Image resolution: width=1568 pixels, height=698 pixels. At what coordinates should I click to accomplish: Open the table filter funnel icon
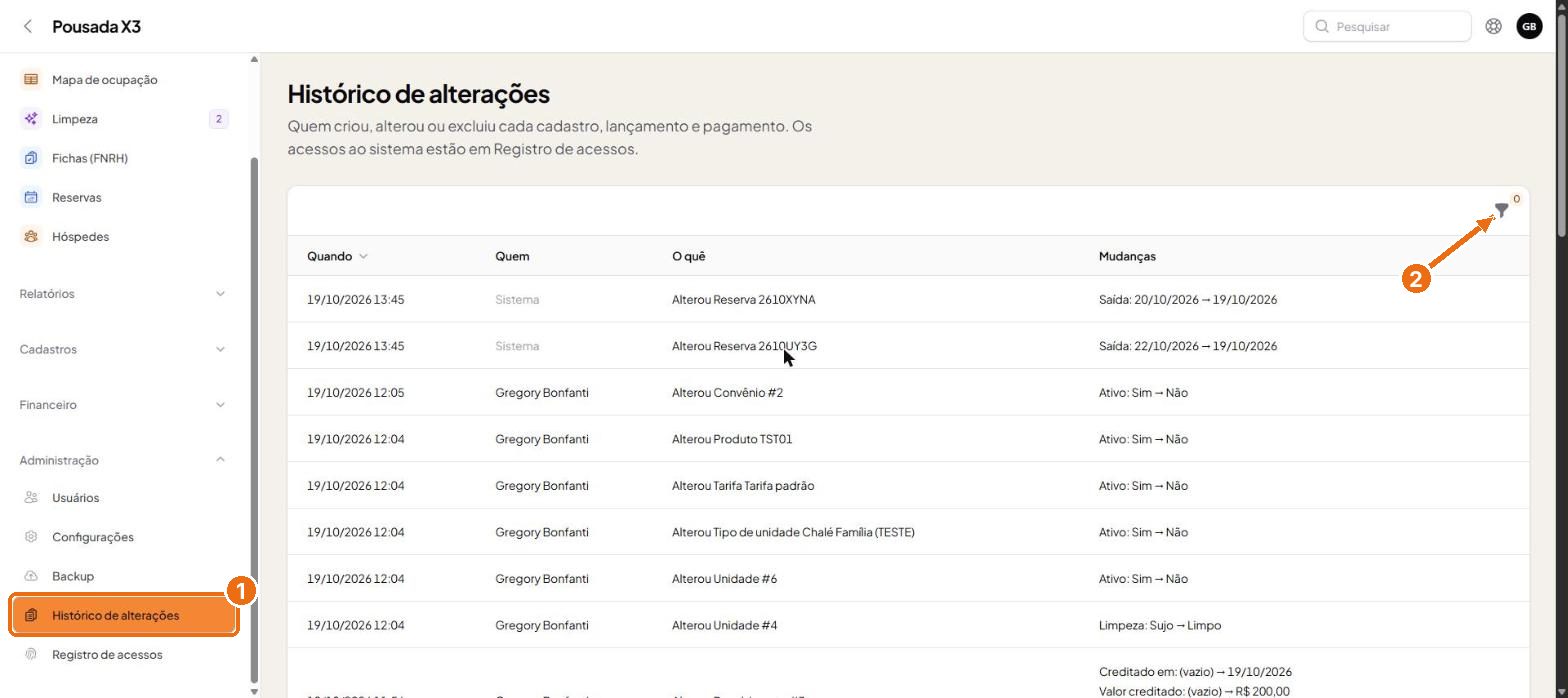pyautogui.click(x=1501, y=210)
